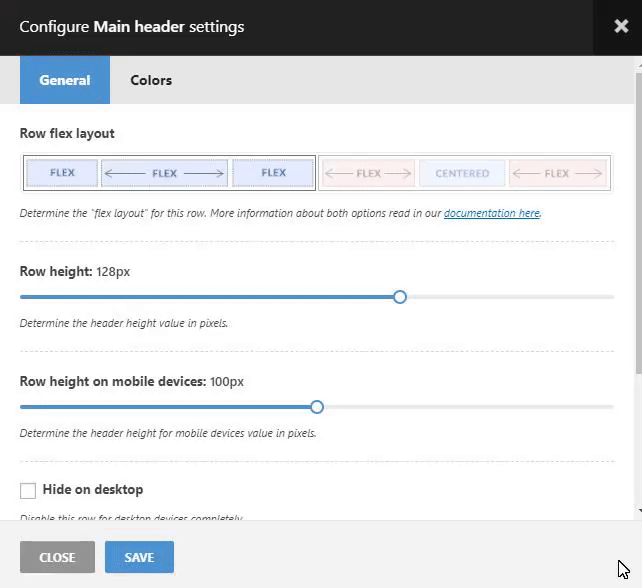Viewport: 642px width, 588px height.
Task: Click the Row height slider handle
Action: point(400,297)
